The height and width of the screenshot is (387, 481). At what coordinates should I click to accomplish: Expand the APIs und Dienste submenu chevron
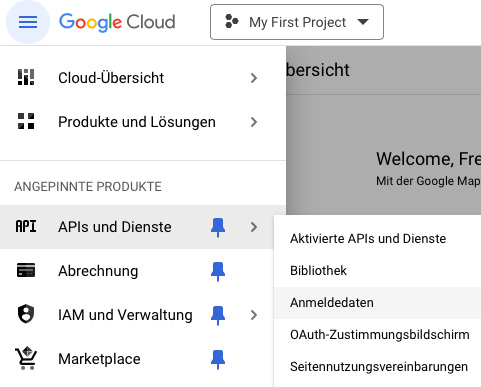pos(254,227)
